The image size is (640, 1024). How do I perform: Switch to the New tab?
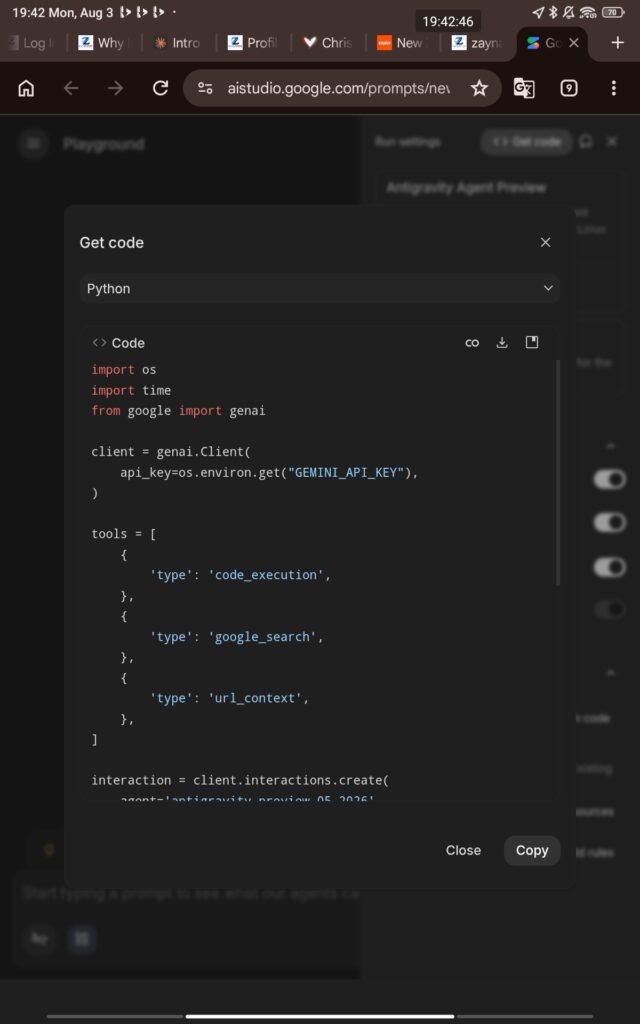[x=404, y=43]
